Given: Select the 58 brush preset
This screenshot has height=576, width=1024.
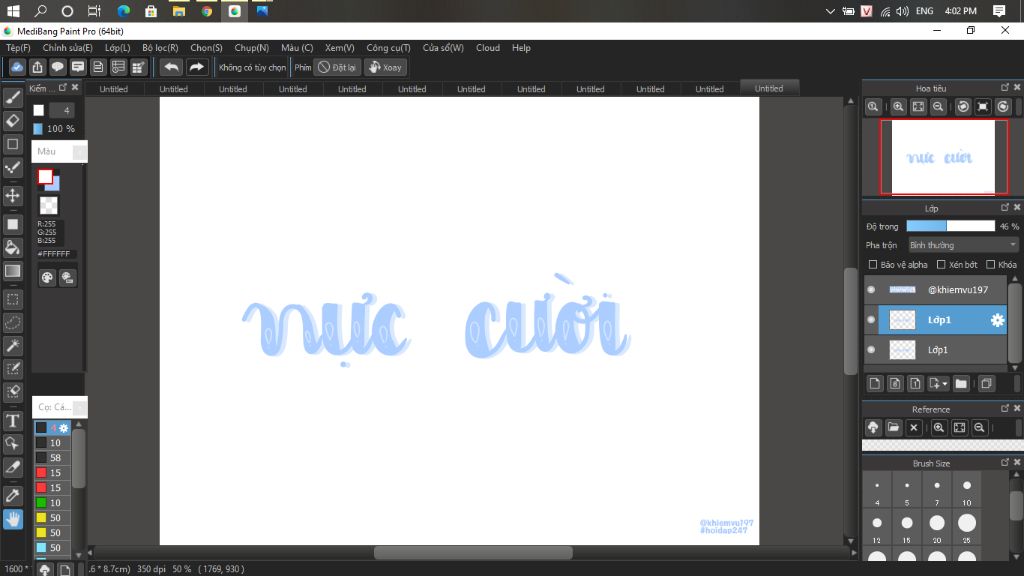Looking at the screenshot, I should click(52, 458).
